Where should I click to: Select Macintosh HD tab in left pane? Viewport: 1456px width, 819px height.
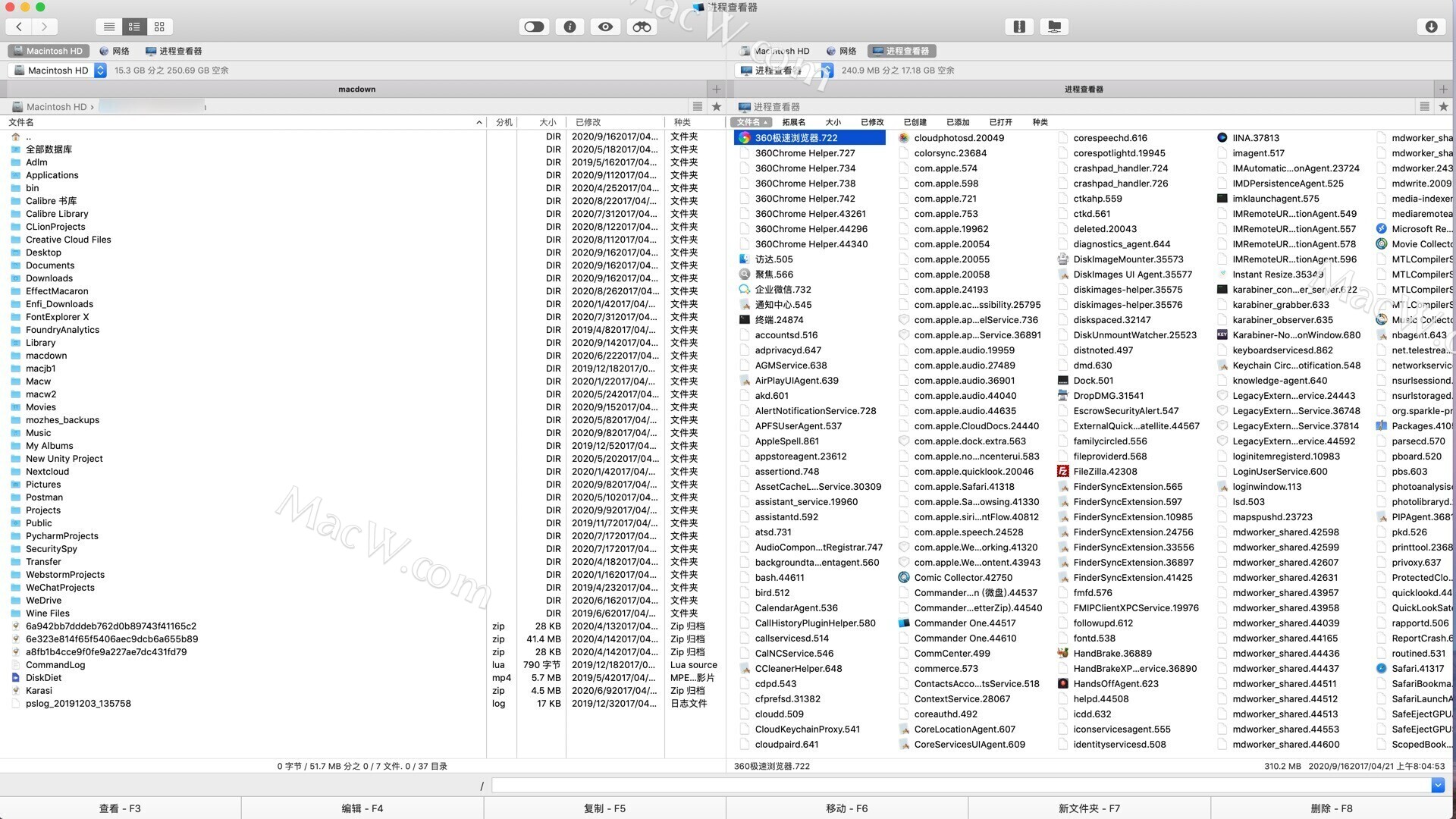[47, 51]
